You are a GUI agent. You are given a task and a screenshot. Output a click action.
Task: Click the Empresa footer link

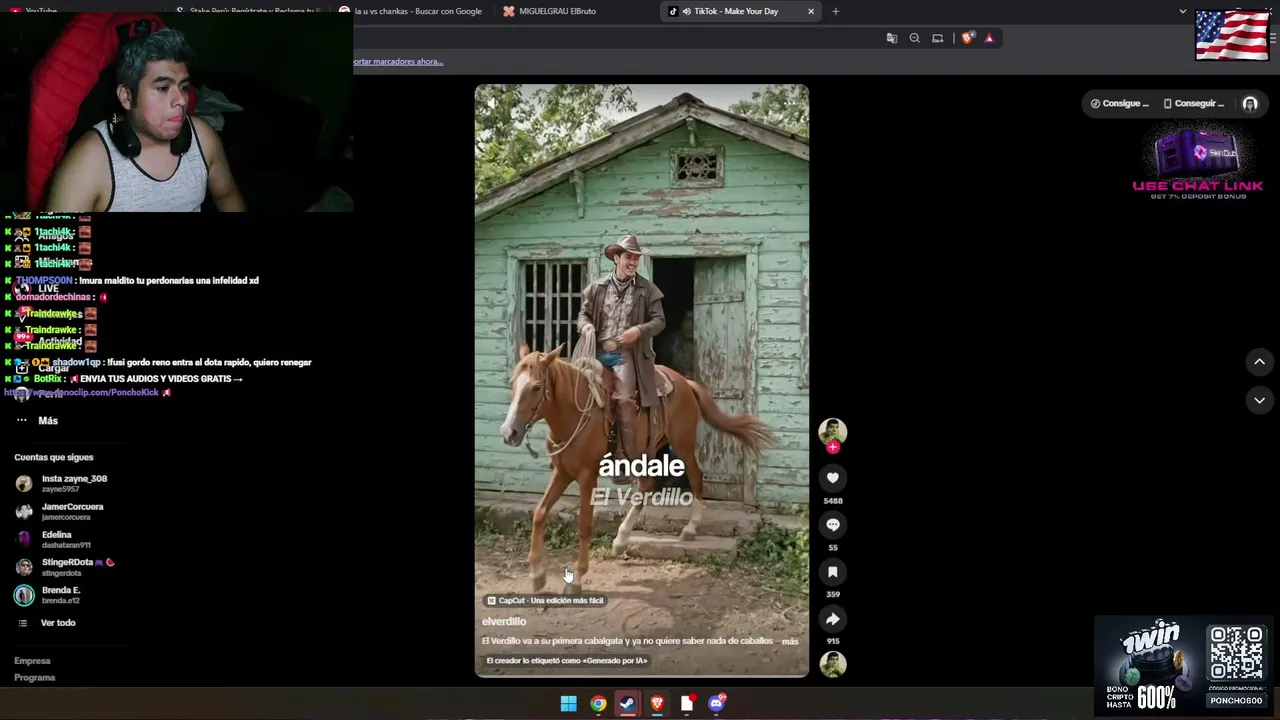coord(32,661)
